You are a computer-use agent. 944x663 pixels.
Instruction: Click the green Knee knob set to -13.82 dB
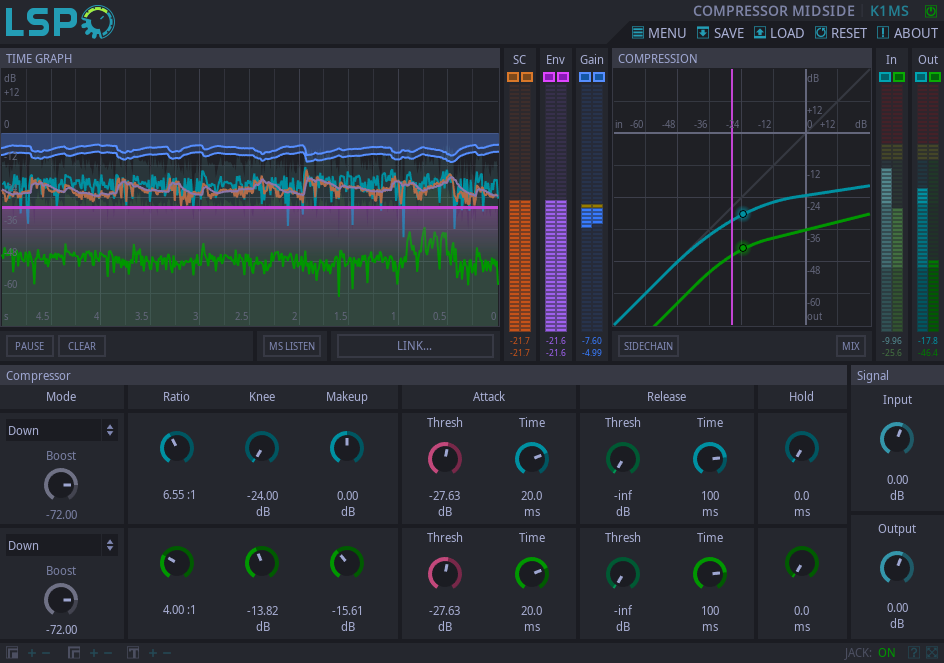pos(262,564)
